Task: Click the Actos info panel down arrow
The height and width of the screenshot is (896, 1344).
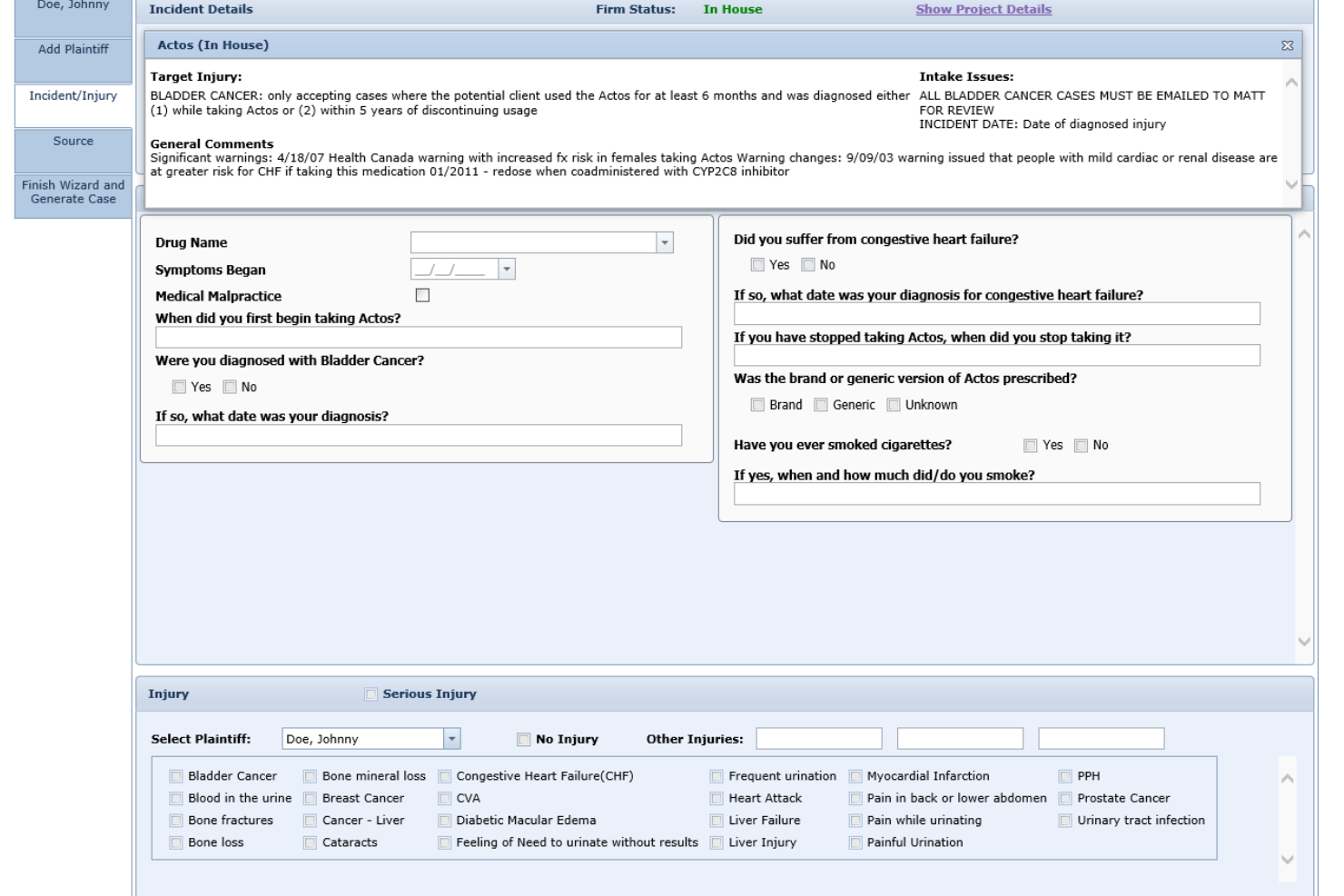Action: tap(1291, 184)
